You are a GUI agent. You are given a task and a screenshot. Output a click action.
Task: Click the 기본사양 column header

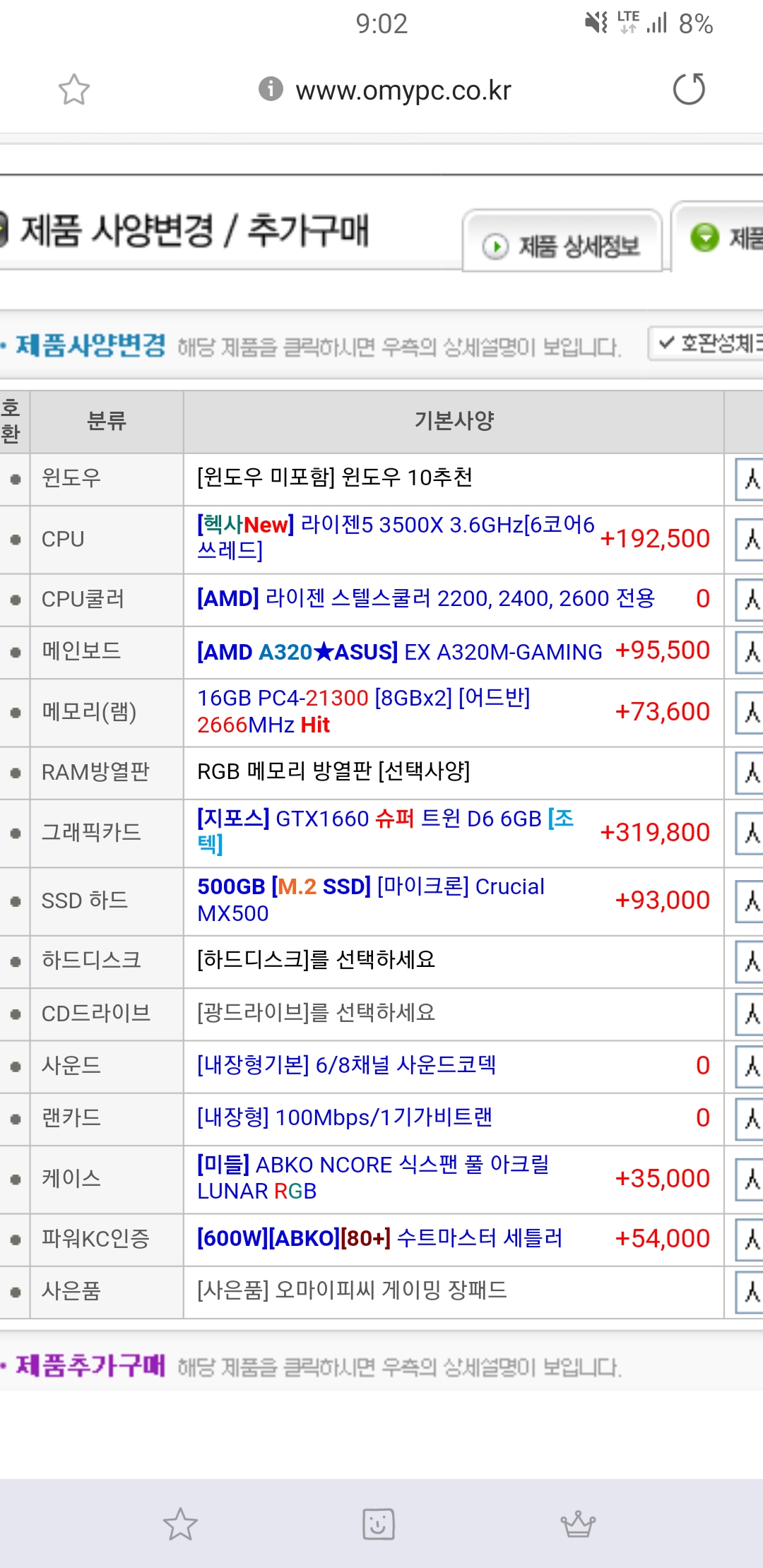point(454,422)
